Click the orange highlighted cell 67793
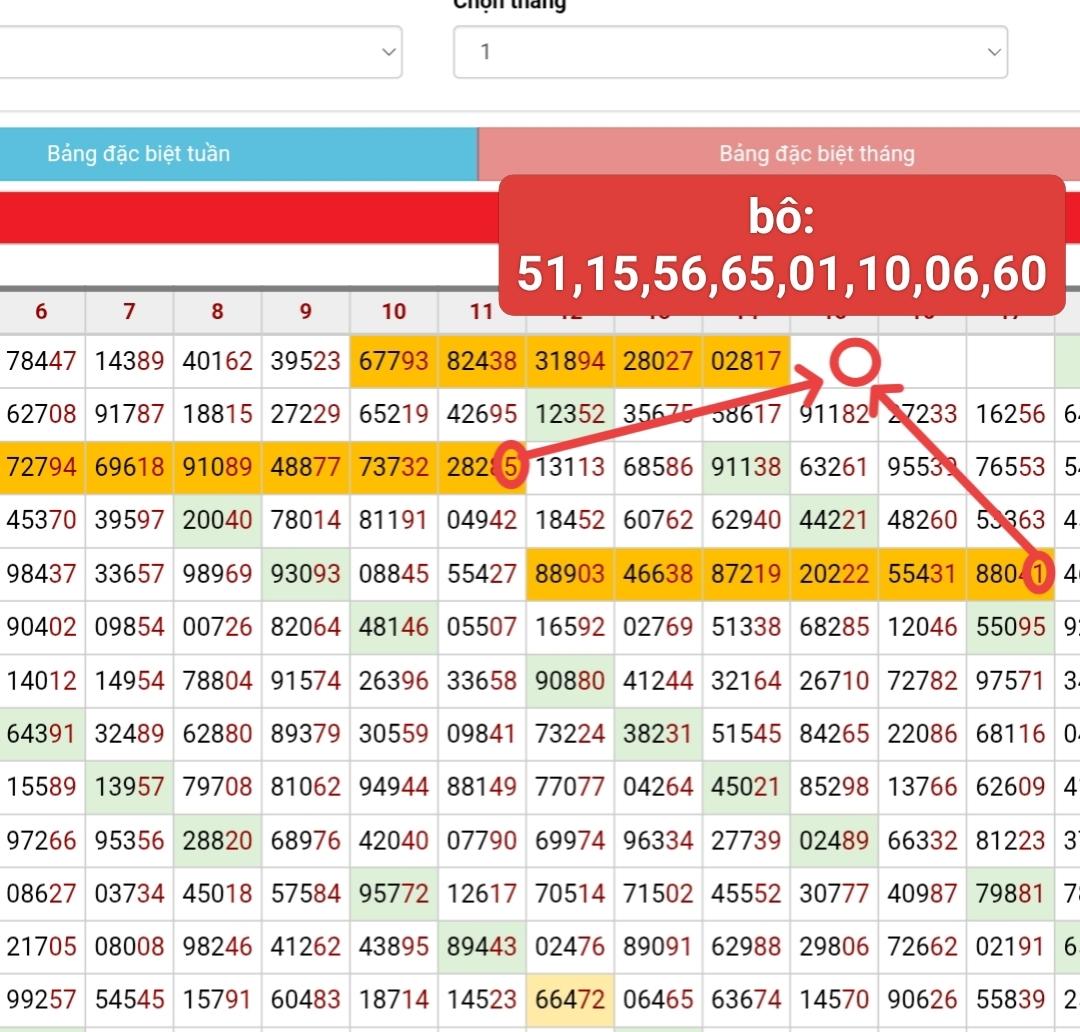 coord(394,361)
